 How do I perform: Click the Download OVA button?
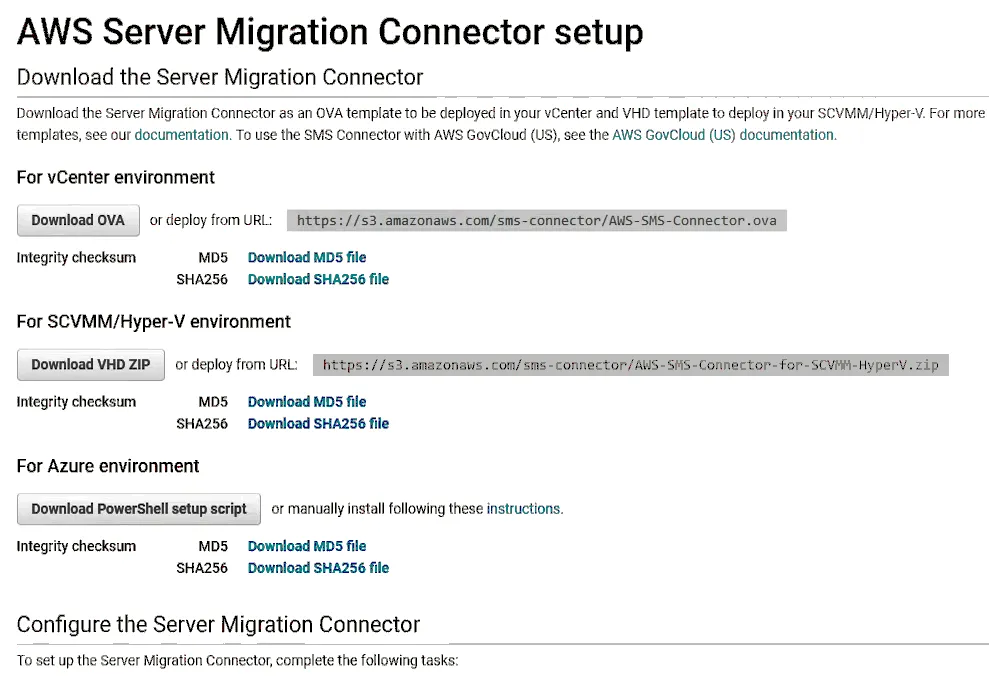click(x=78, y=220)
